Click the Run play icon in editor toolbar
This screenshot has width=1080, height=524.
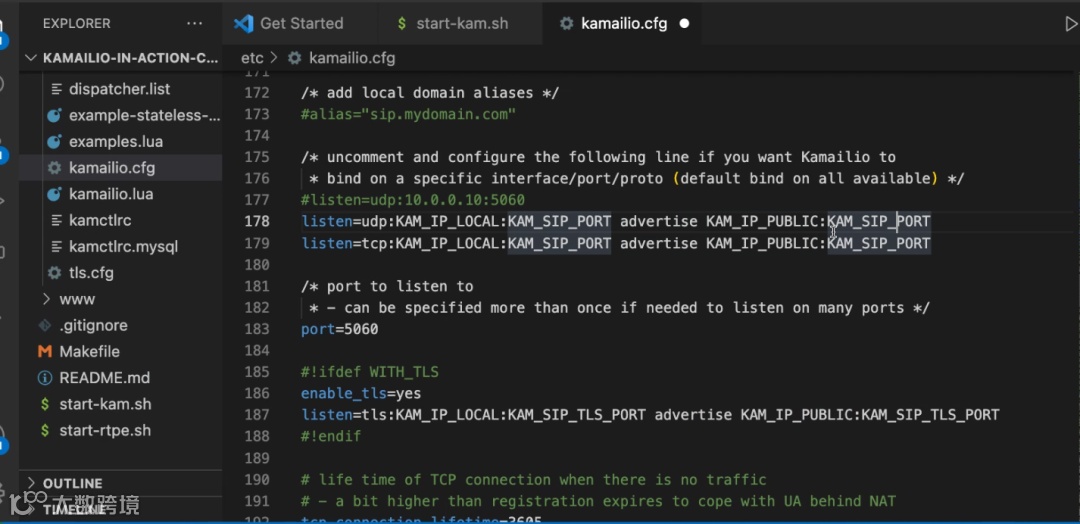1071,24
